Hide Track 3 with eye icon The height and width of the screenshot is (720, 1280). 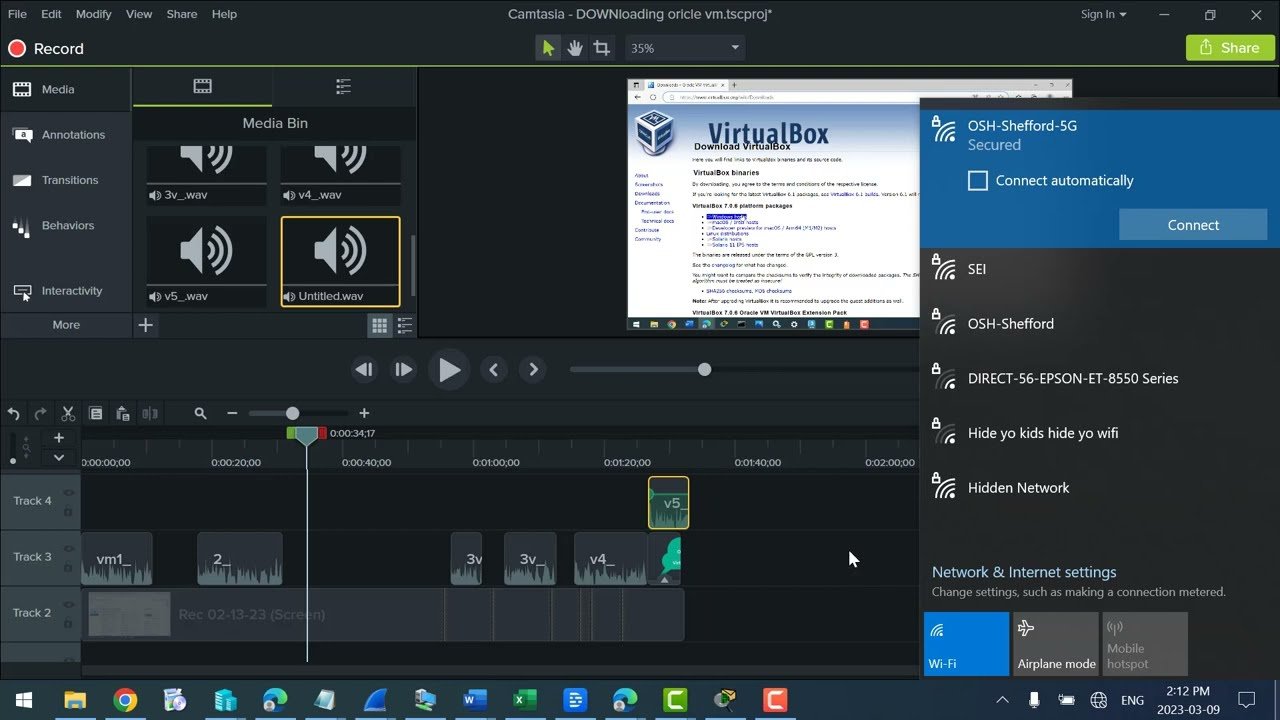pyautogui.click(x=69, y=548)
